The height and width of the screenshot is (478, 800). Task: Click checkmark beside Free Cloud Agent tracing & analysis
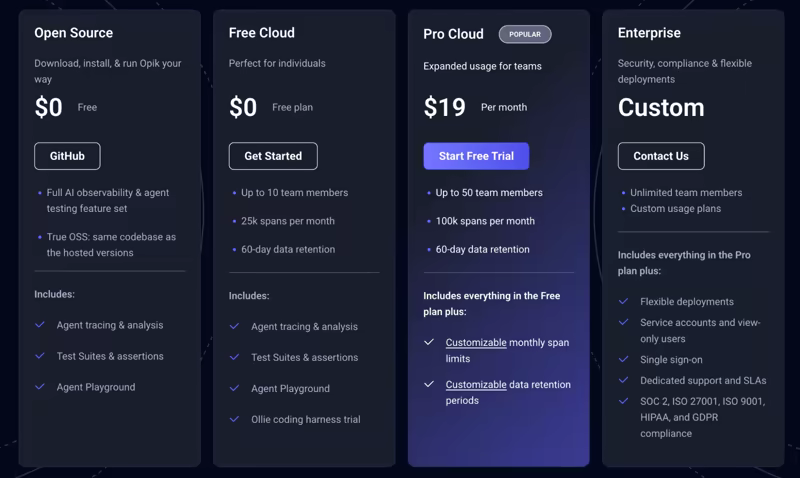[x=234, y=326]
